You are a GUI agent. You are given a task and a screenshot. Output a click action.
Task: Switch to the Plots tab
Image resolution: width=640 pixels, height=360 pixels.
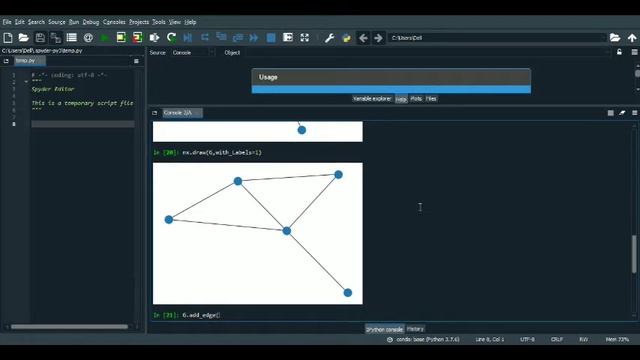(416, 99)
